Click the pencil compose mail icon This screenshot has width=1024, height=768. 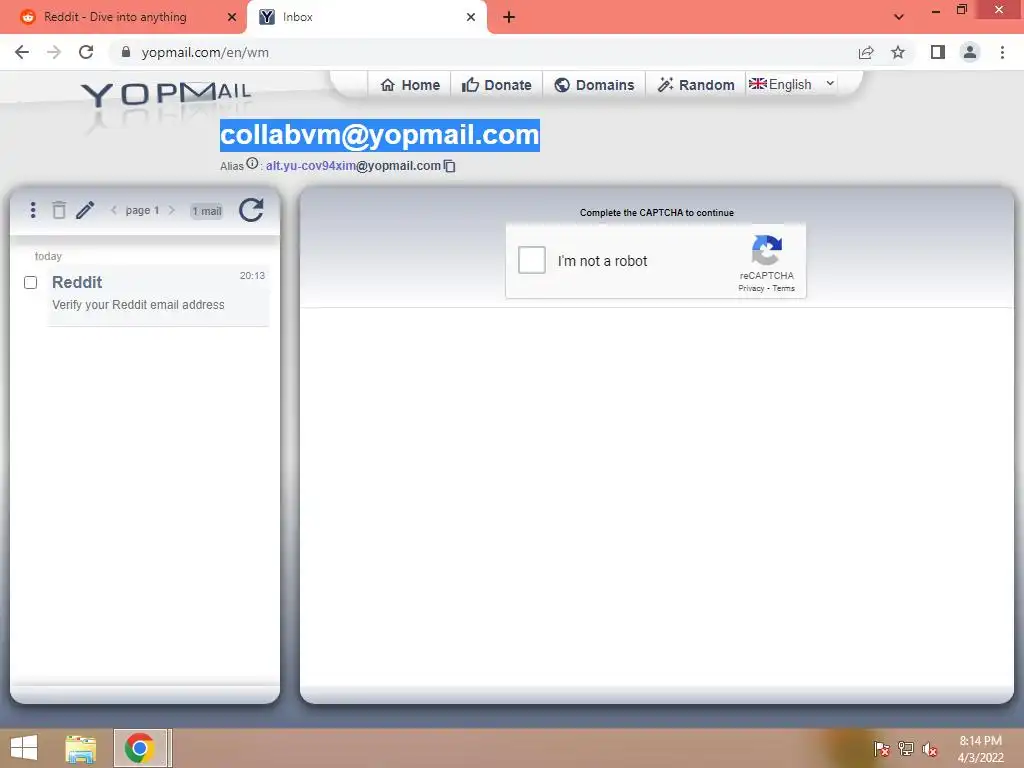coord(86,210)
